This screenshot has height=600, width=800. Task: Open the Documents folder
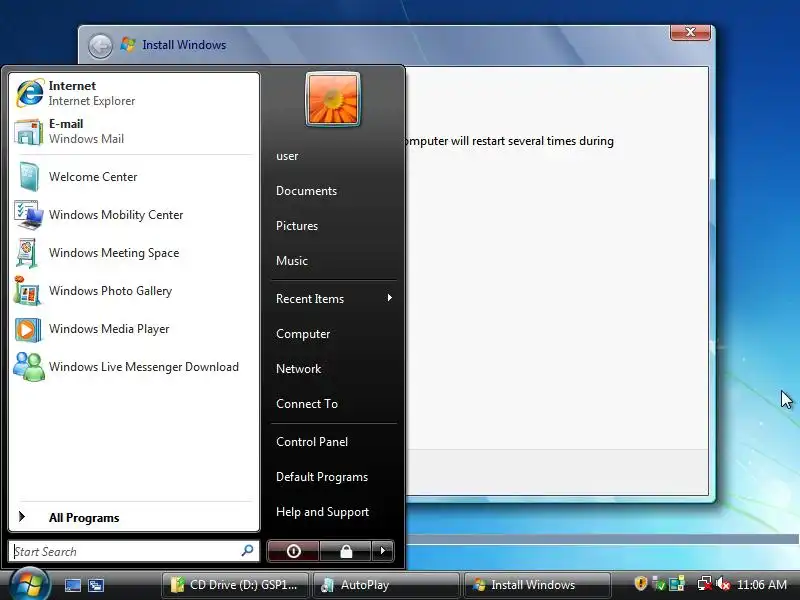[306, 191]
